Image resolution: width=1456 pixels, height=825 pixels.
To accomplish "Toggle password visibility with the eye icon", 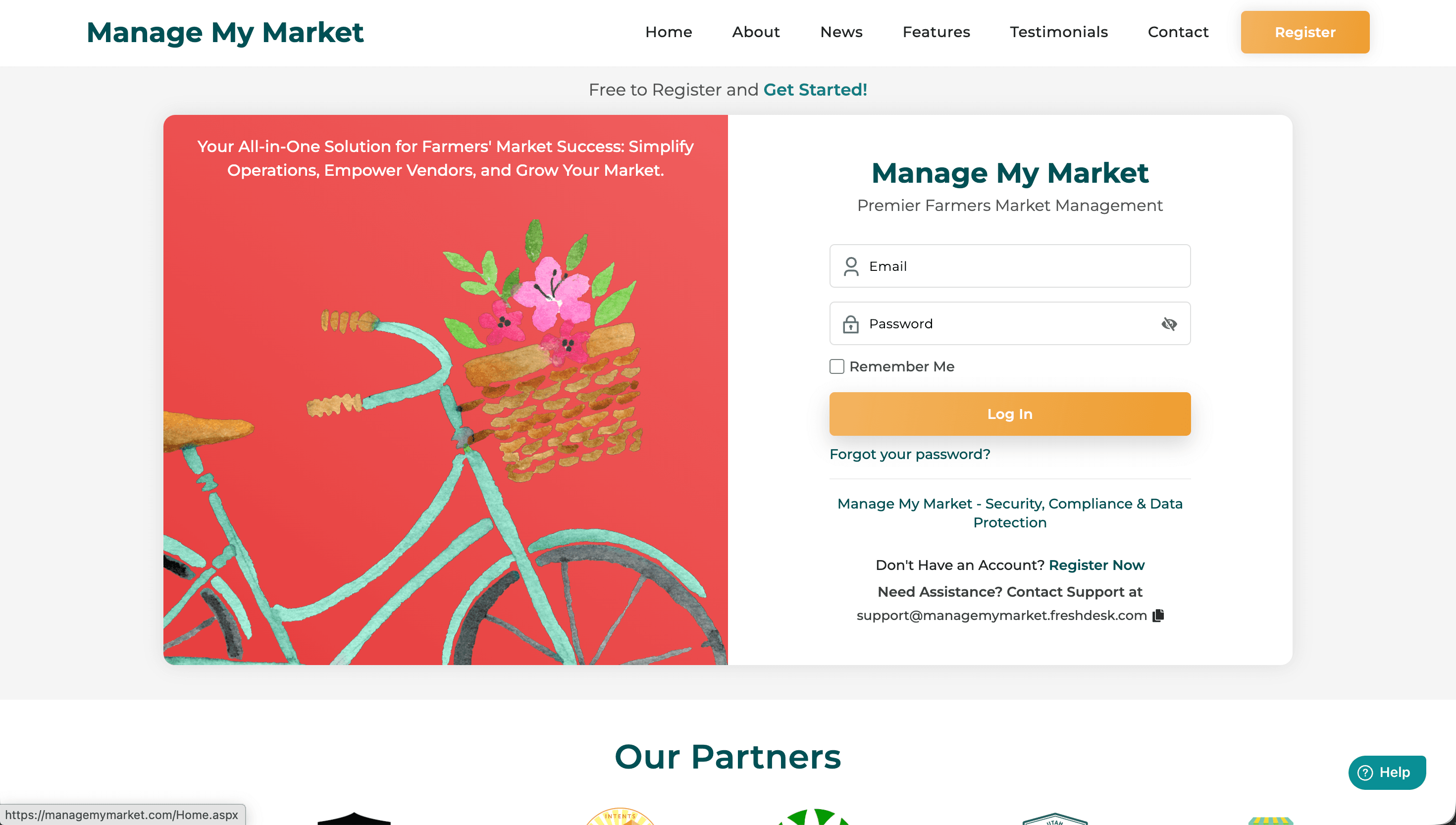I will (1168, 323).
